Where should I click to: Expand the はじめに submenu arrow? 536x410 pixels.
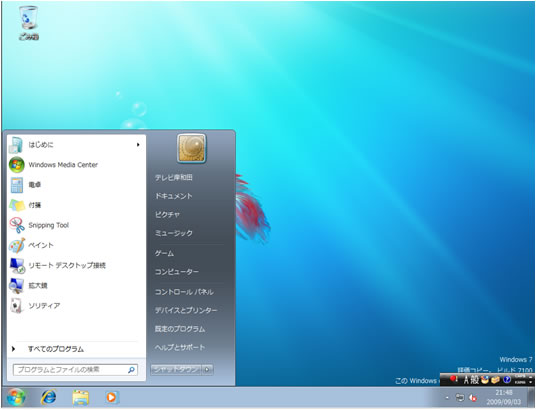pos(138,145)
